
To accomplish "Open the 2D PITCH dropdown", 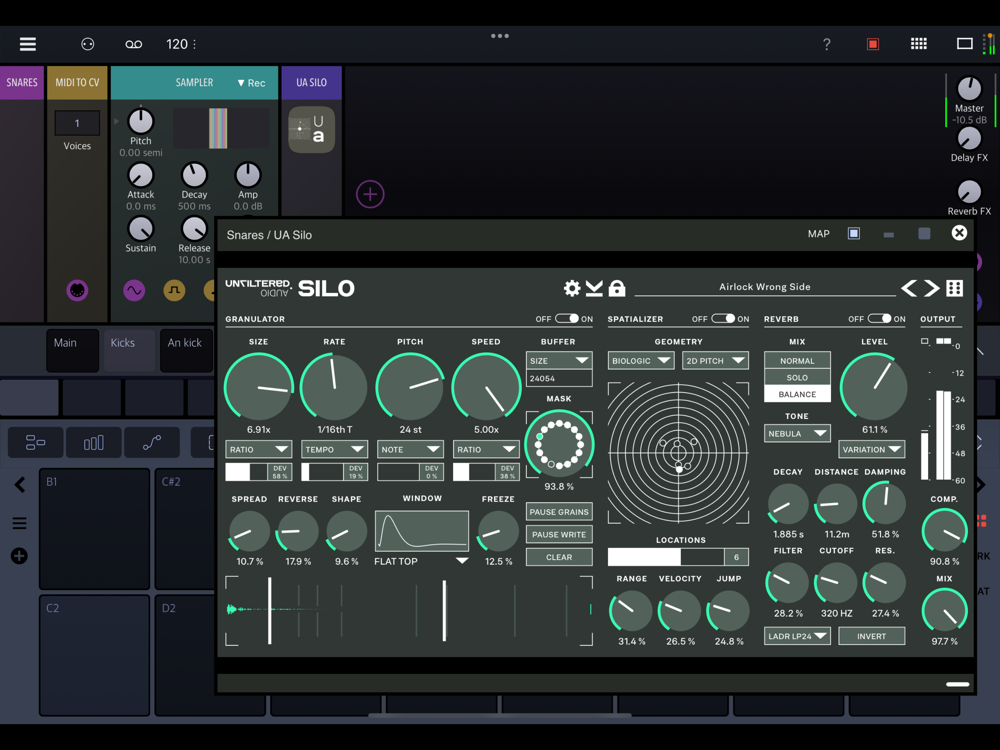I will [715, 360].
